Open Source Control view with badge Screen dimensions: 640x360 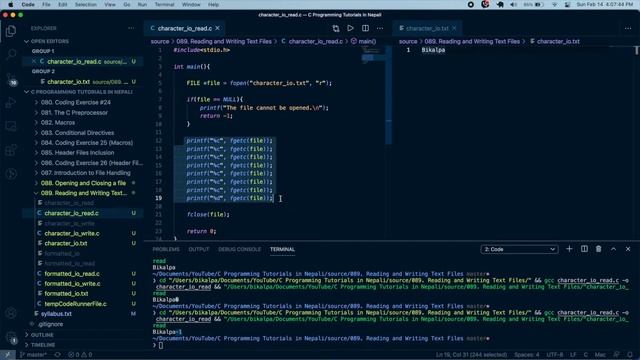[x=11, y=78]
